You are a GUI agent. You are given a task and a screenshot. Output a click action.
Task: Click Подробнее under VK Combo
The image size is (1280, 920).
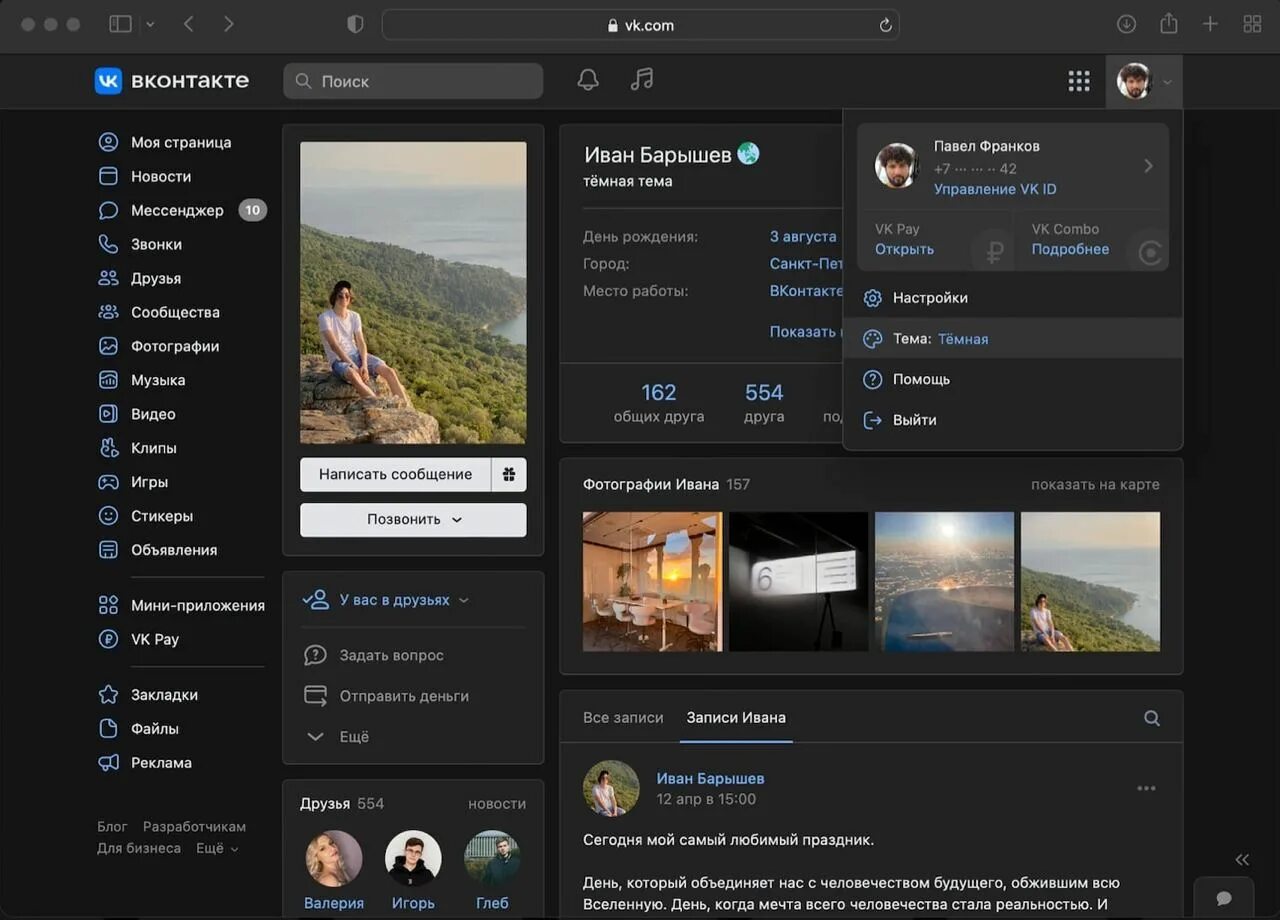[x=1070, y=249]
